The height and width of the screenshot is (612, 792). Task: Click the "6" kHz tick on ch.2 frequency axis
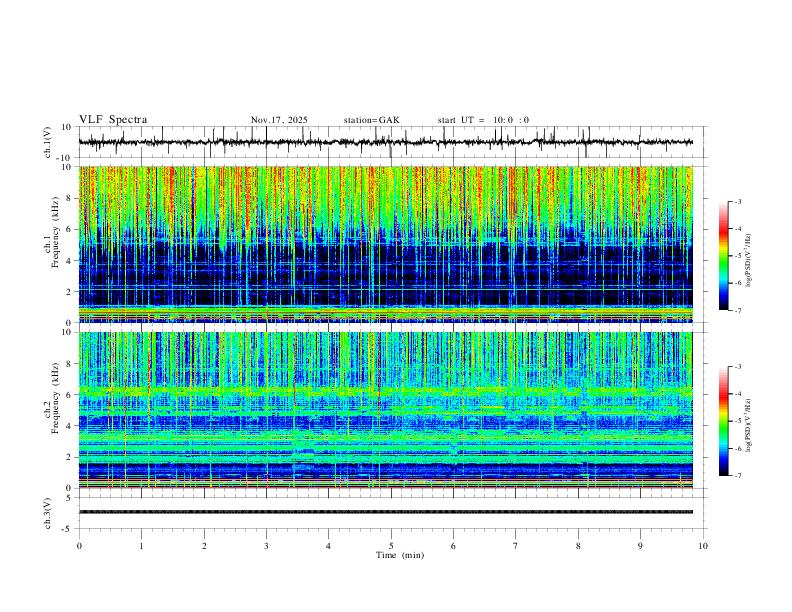68,395
